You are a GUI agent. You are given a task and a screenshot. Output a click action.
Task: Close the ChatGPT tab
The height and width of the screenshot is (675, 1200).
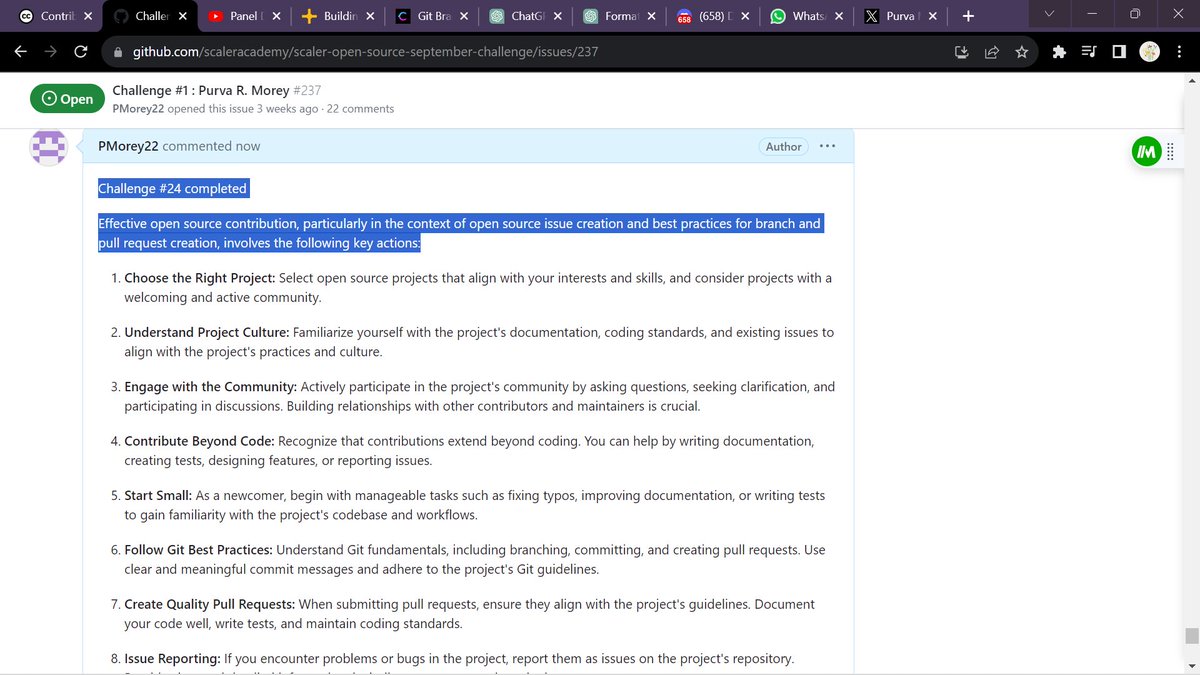pos(558,16)
